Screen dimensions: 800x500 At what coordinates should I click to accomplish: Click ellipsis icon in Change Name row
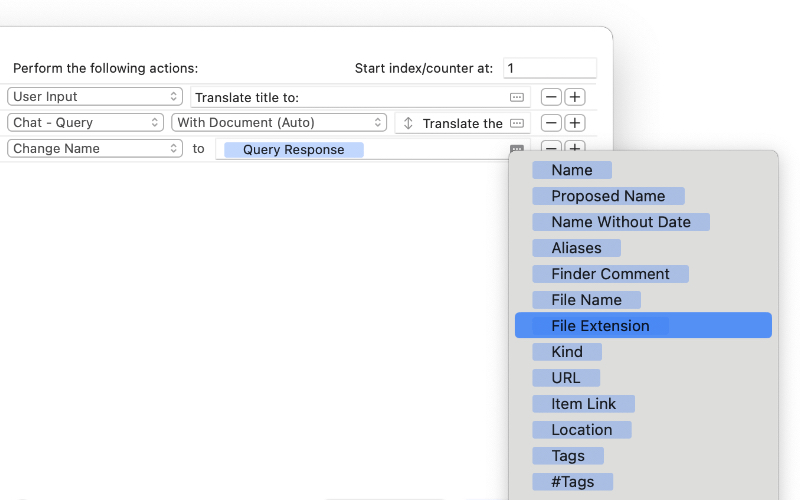point(517,149)
